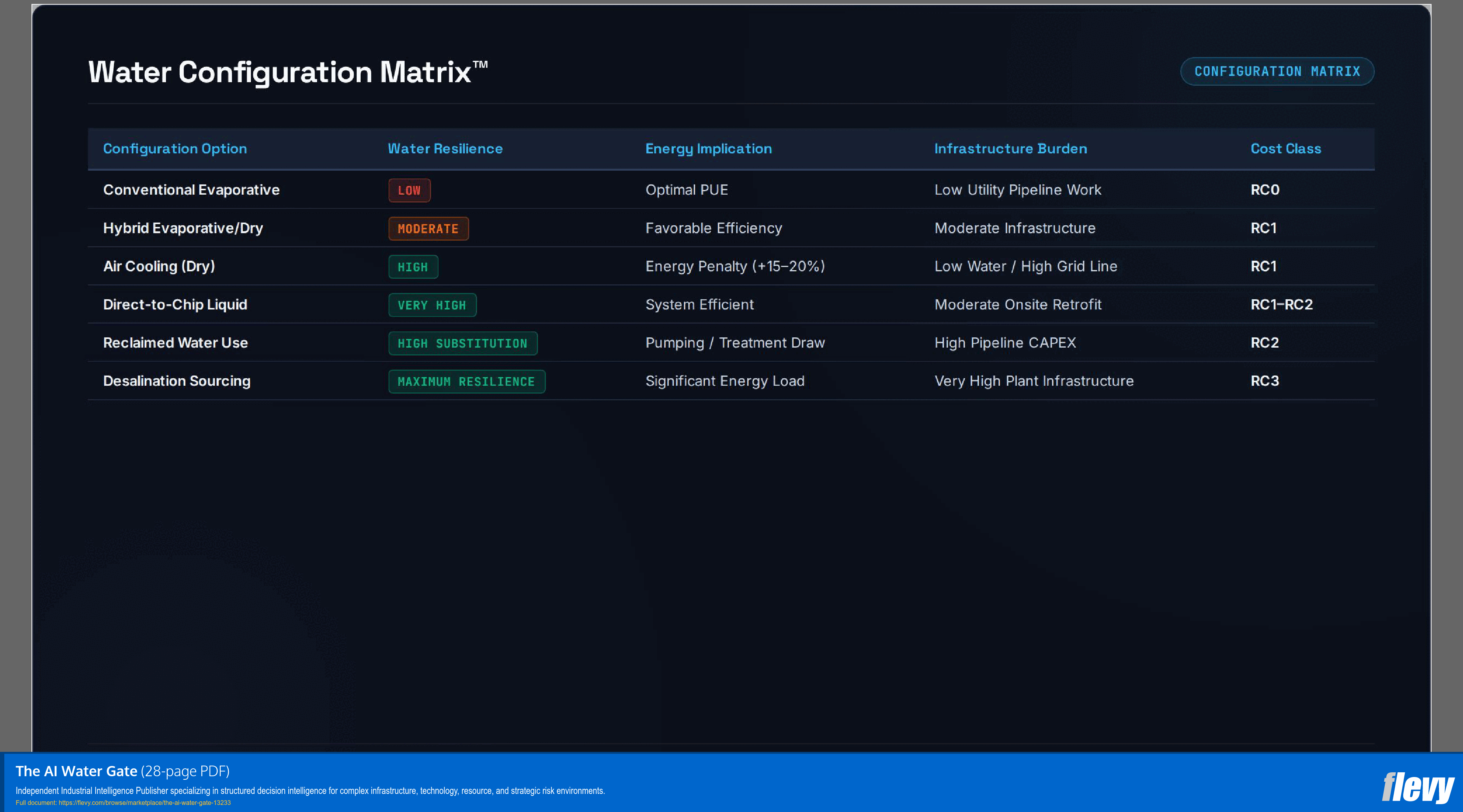The width and height of the screenshot is (1463, 812).
Task: Click the Independent Industrial Intelligence Publisher description
Action: (x=310, y=791)
